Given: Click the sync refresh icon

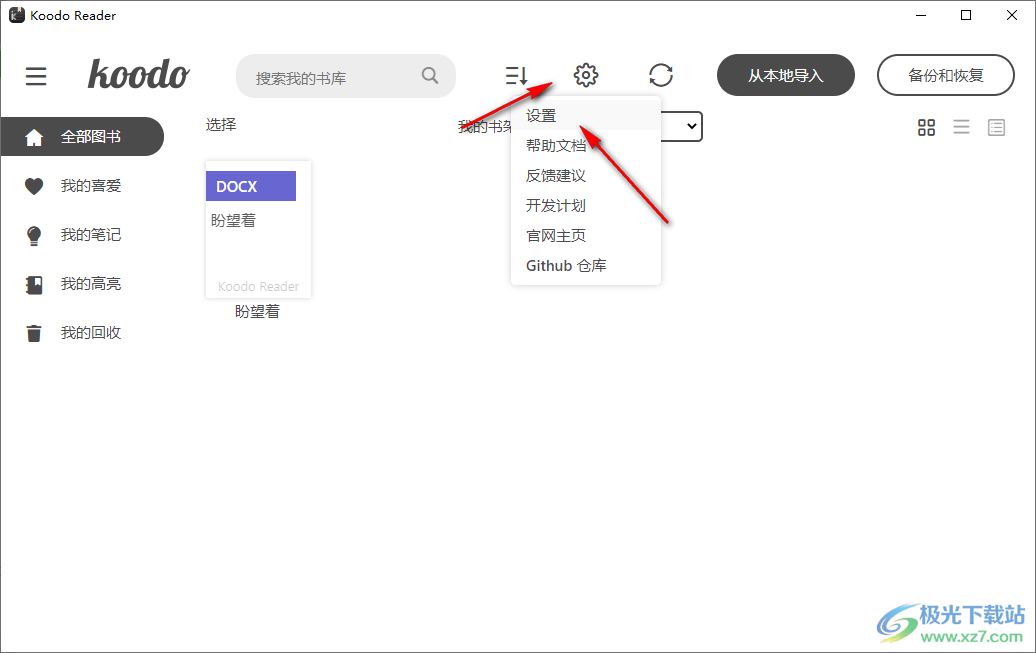Looking at the screenshot, I should tap(661, 75).
